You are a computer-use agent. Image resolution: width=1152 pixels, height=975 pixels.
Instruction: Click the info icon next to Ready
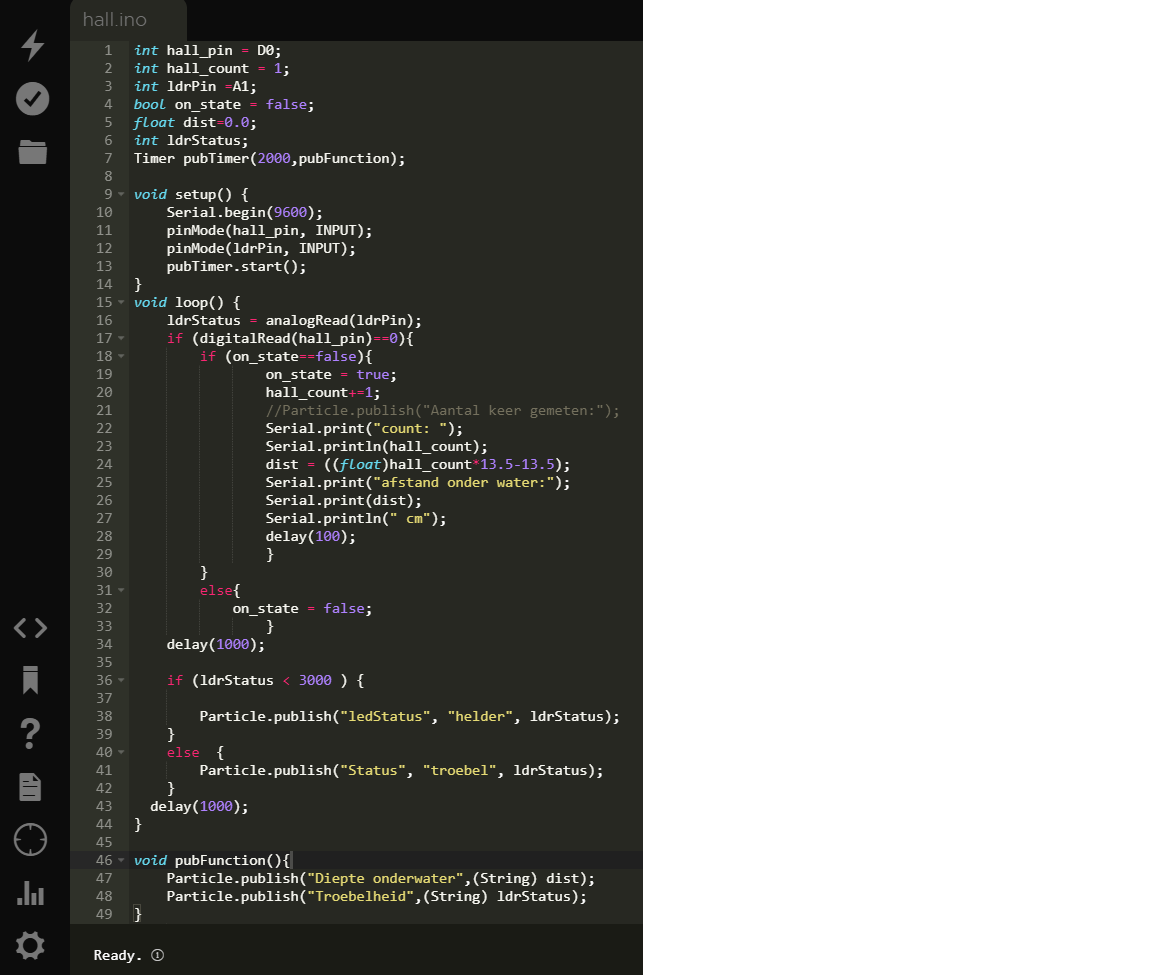(x=157, y=955)
